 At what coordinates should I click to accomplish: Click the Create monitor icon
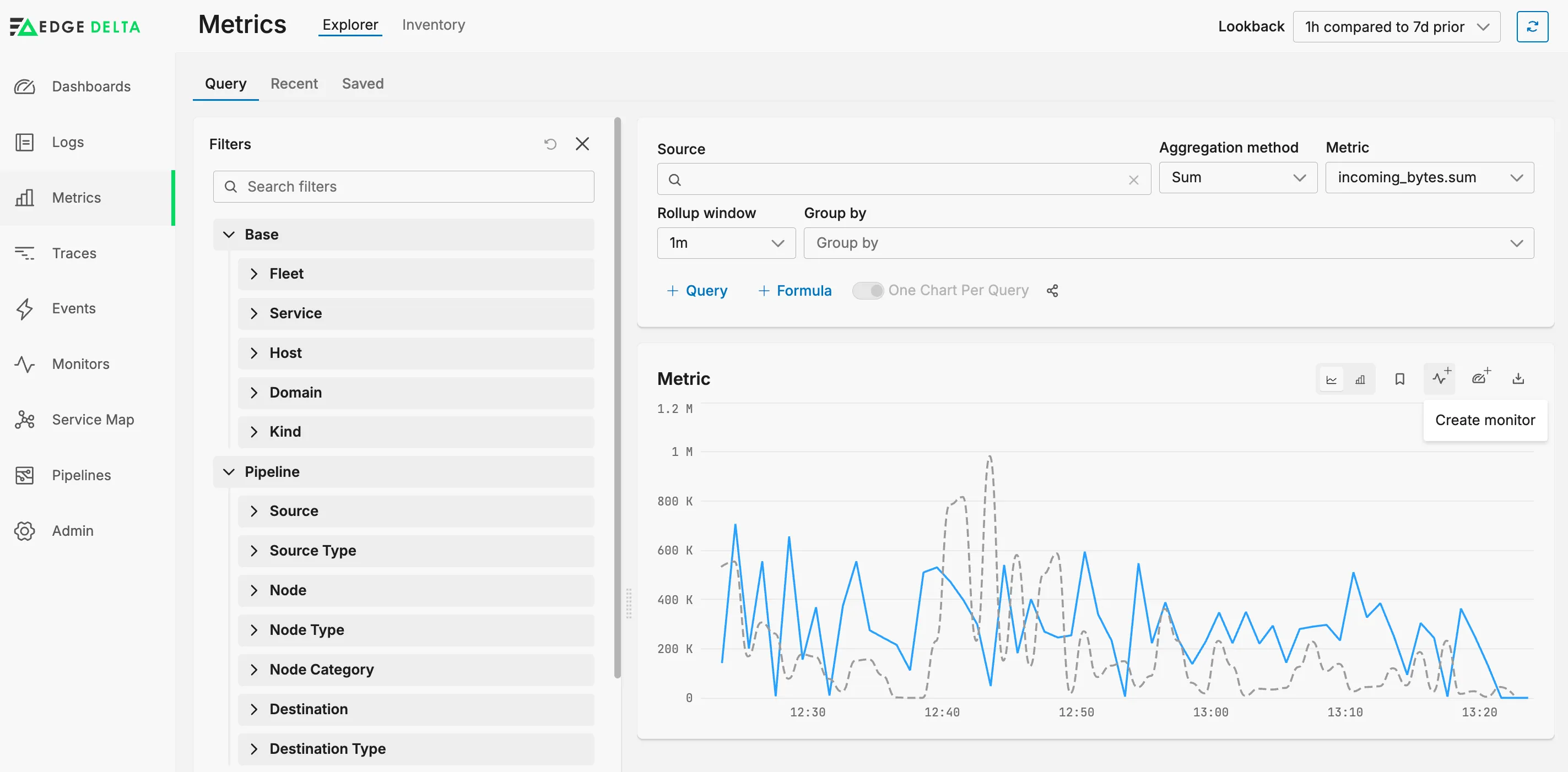click(1440, 378)
